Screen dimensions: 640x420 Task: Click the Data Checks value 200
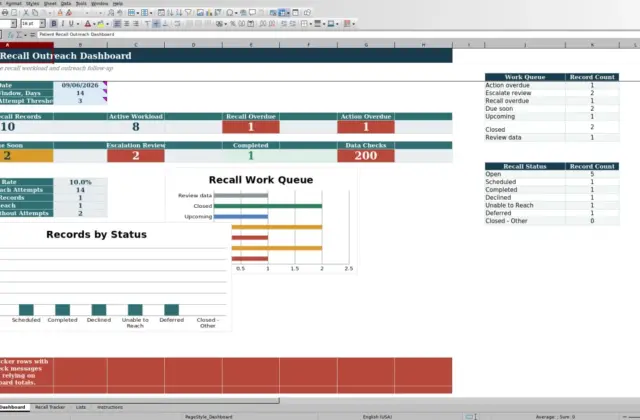tap(366, 156)
